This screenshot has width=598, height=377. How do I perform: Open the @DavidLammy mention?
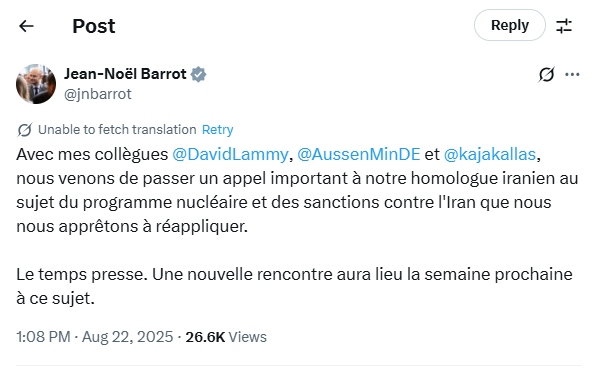point(230,154)
